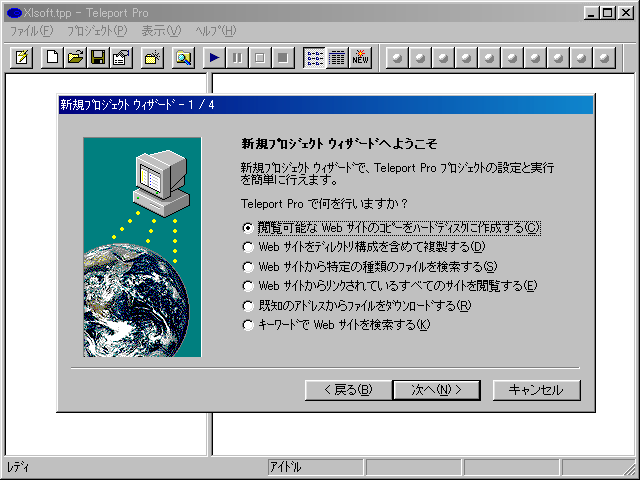The width and height of the screenshot is (640, 480).
Task: Click the New project blank page icon
Action: (52, 58)
